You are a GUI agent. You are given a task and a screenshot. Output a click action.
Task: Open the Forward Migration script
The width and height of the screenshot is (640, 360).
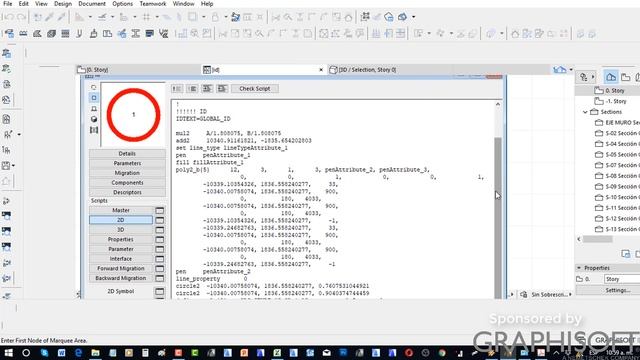point(121,269)
